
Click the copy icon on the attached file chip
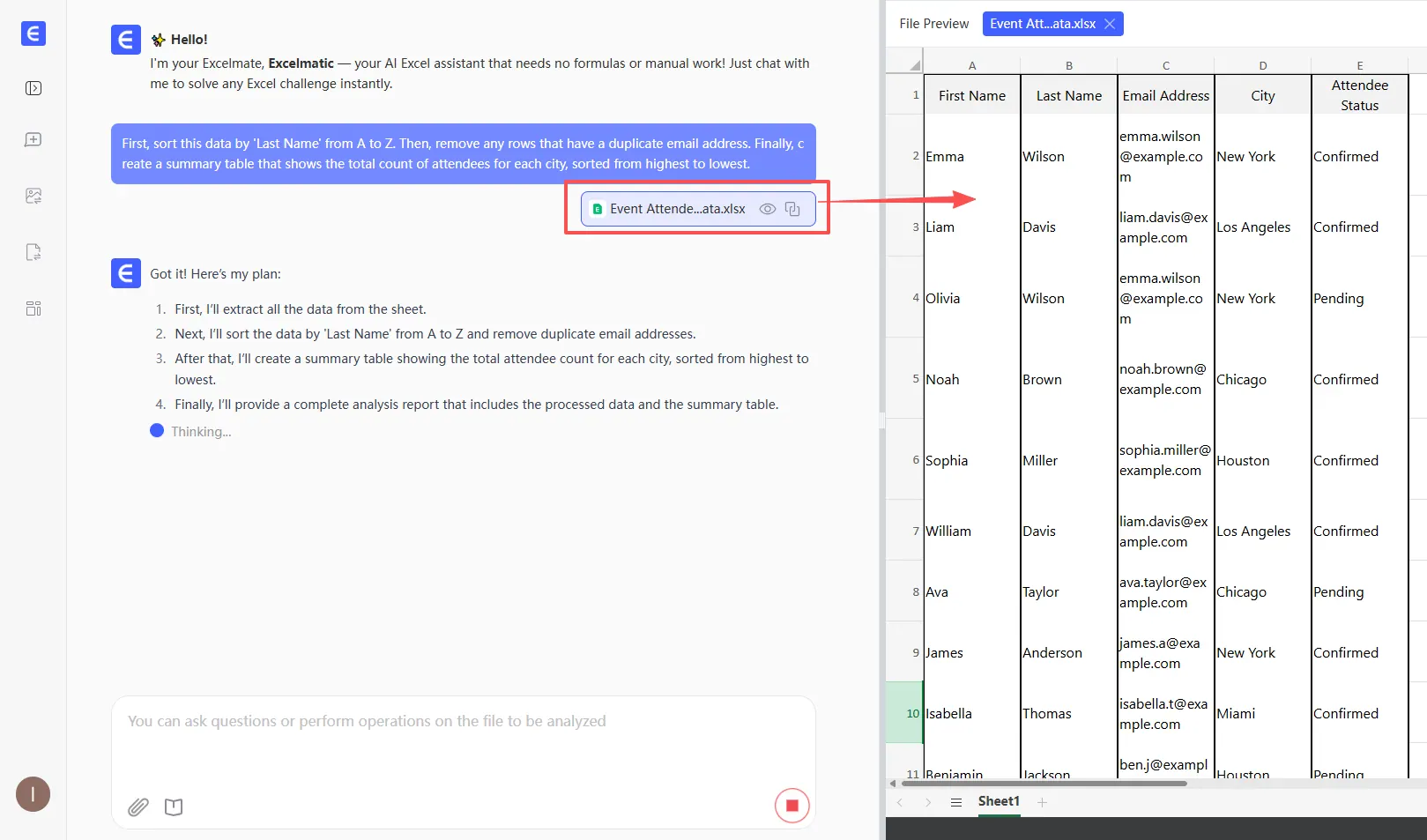point(792,209)
